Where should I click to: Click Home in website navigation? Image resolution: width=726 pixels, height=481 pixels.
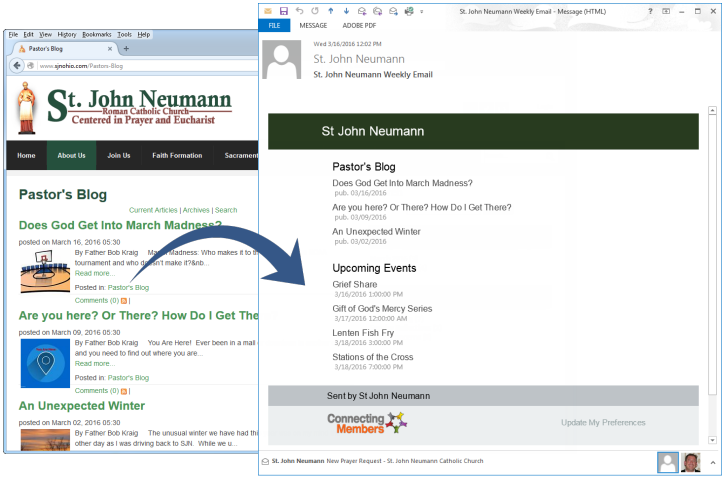pyautogui.click(x=26, y=156)
